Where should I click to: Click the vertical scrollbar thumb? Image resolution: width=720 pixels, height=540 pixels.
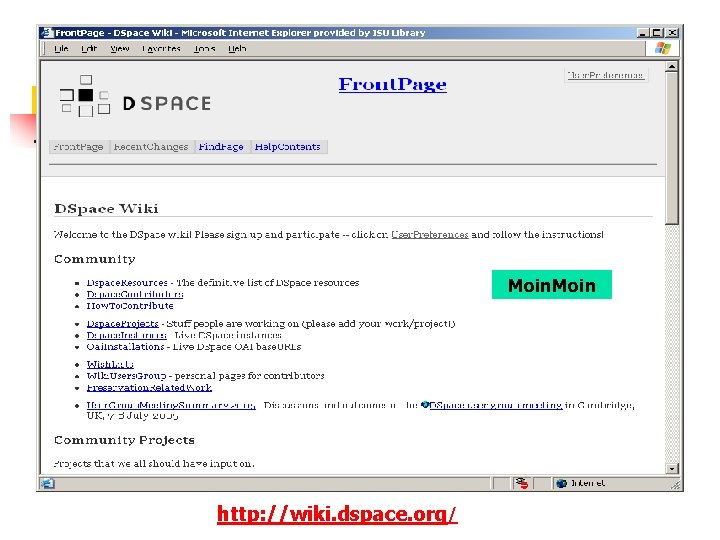(672, 148)
